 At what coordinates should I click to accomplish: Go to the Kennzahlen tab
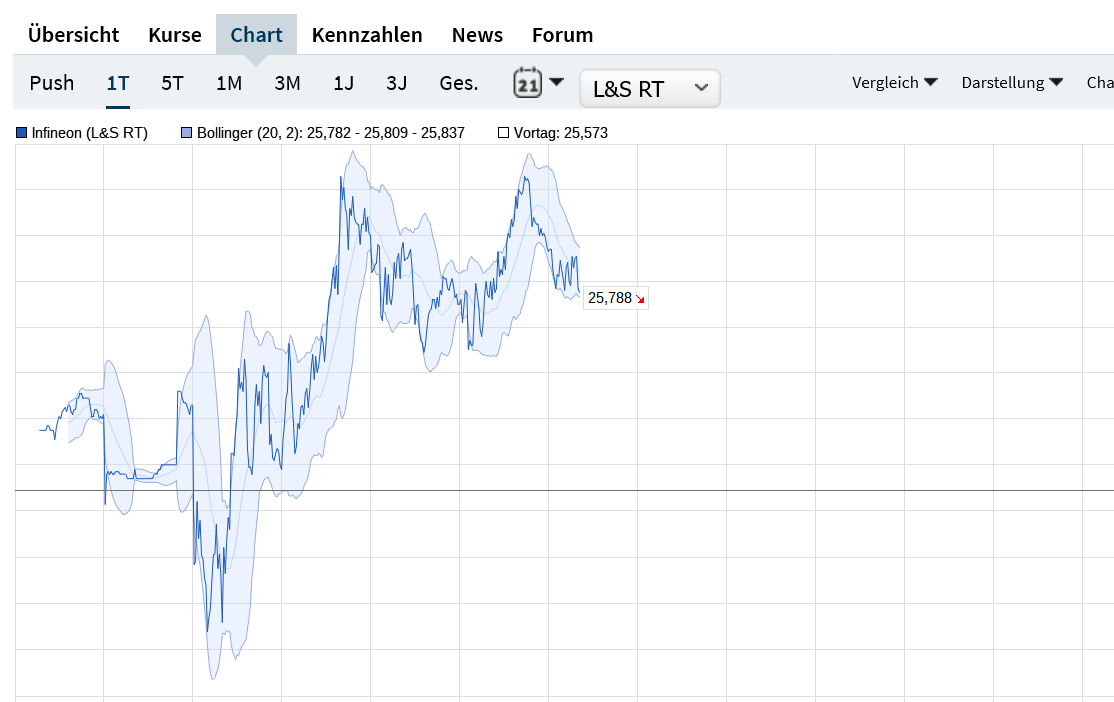pyautogui.click(x=367, y=35)
